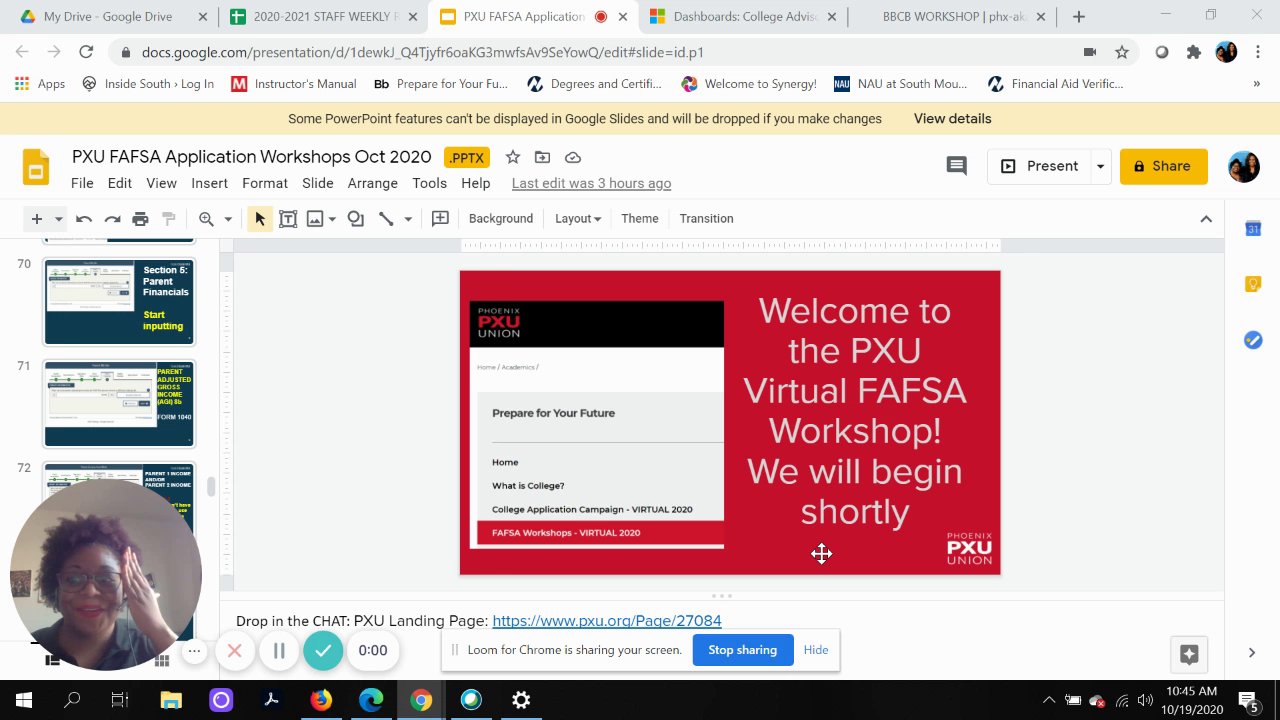Open Windows Start menu
Screen dimensions: 1280x720
coord(24,700)
